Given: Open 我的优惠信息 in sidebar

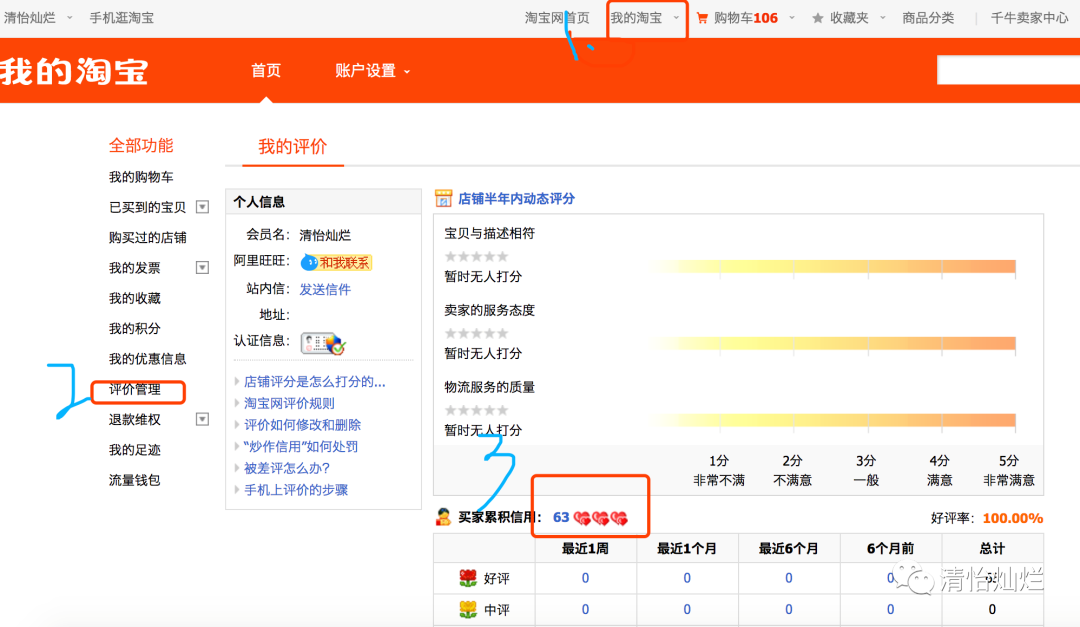Looking at the screenshot, I should [x=147, y=359].
